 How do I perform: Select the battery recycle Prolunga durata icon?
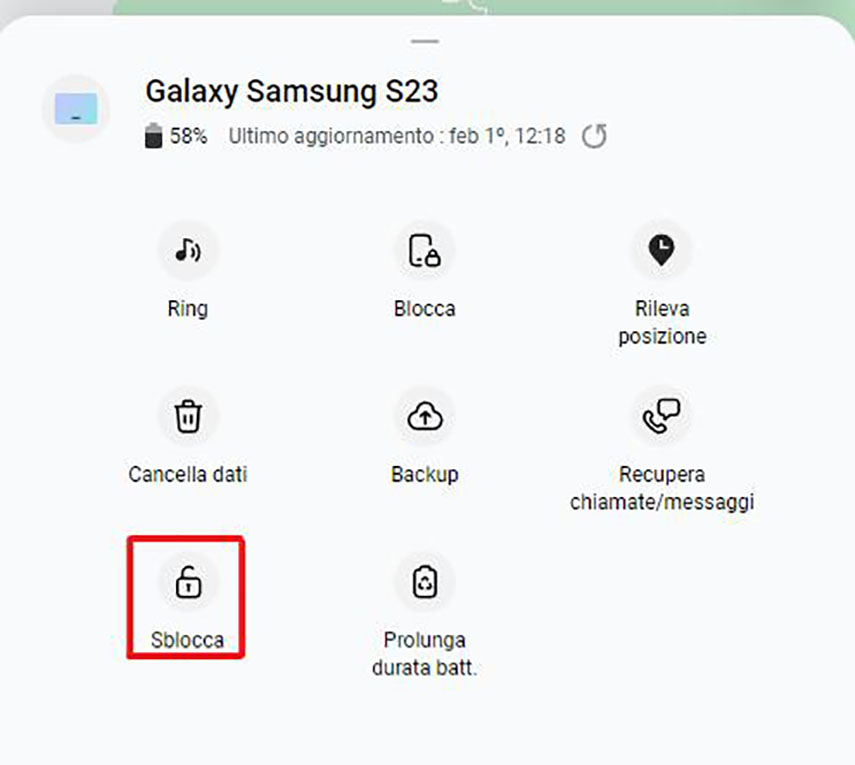pos(425,582)
